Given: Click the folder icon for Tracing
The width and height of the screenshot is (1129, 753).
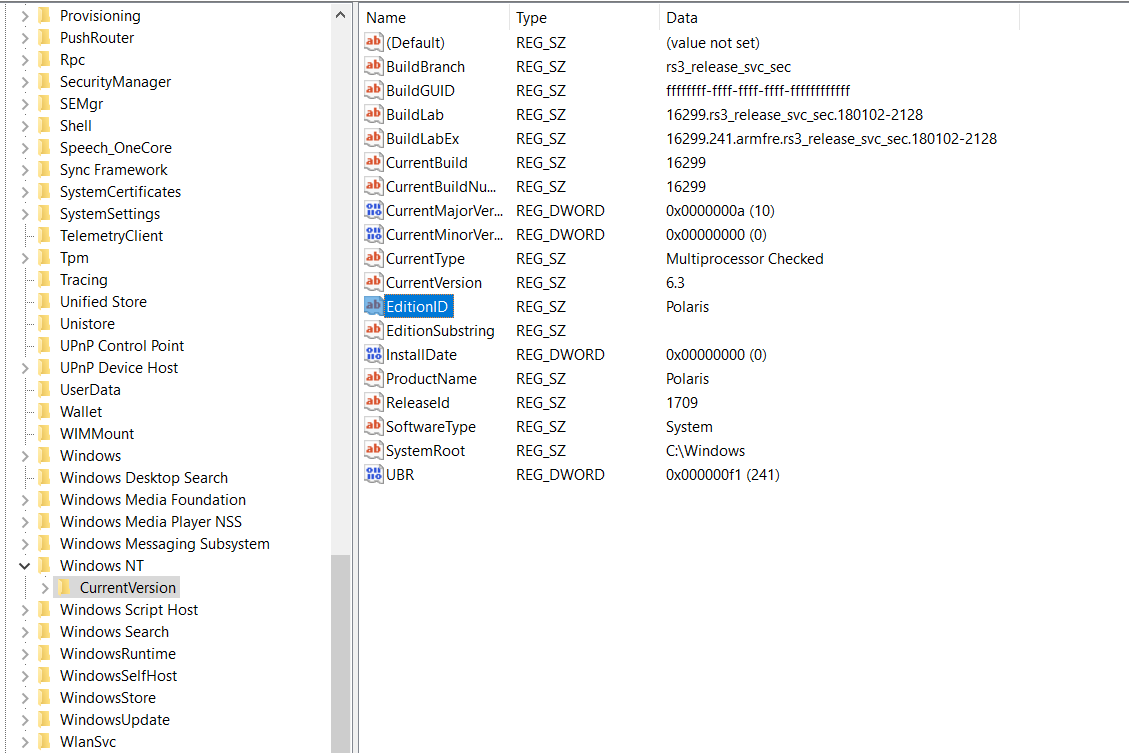Looking at the screenshot, I should click(42, 279).
